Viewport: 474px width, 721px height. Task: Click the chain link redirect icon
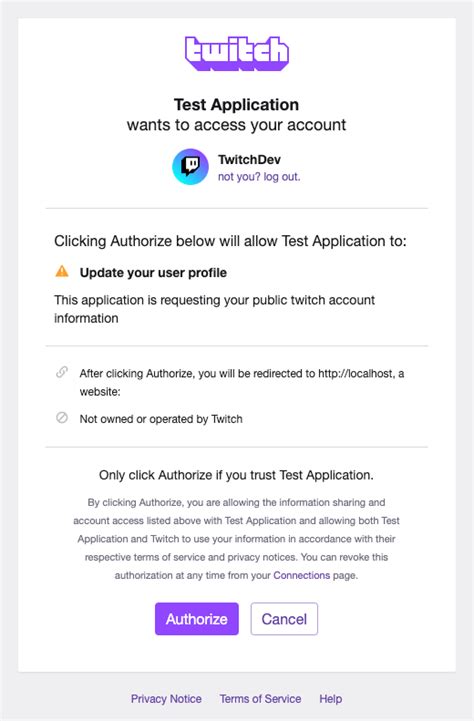(62, 372)
